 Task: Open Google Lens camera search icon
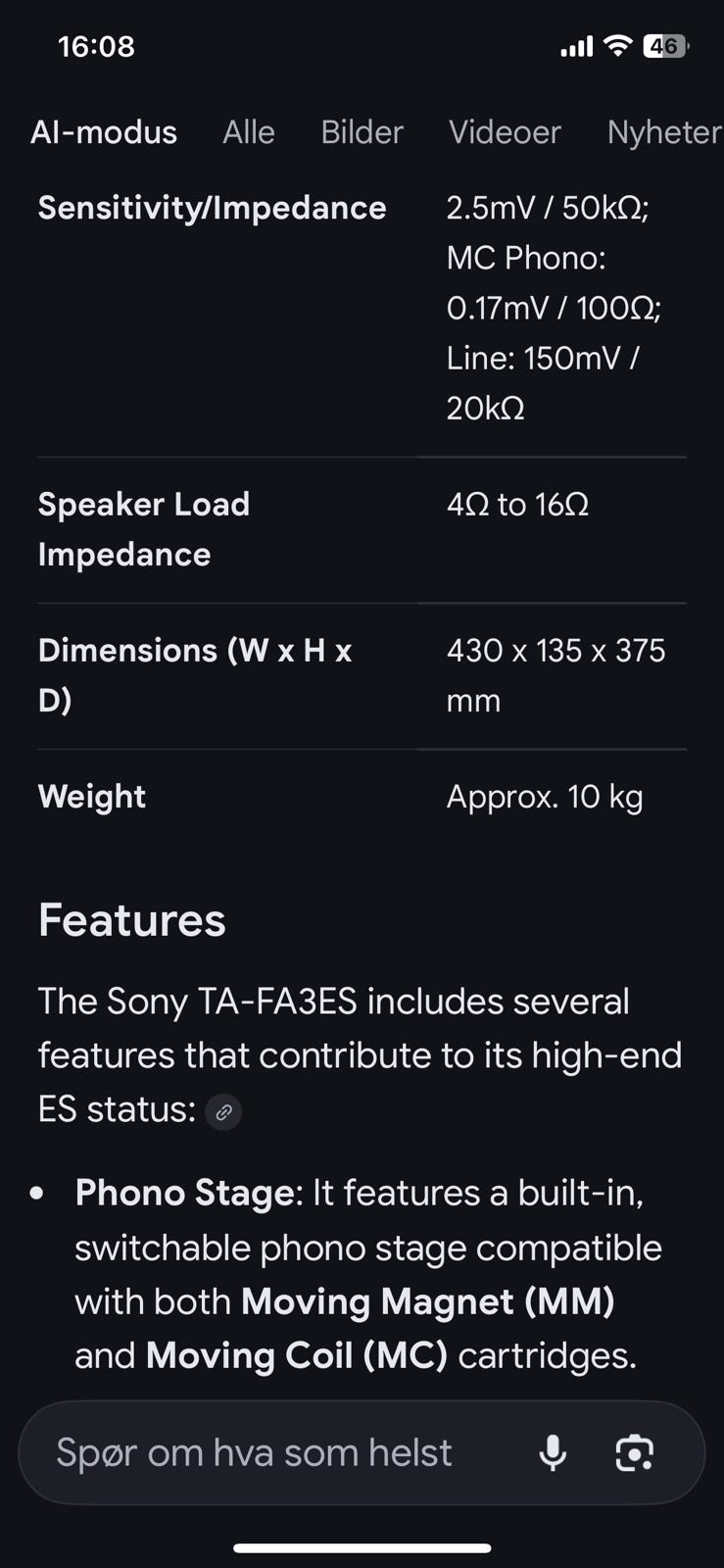tap(634, 1452)
